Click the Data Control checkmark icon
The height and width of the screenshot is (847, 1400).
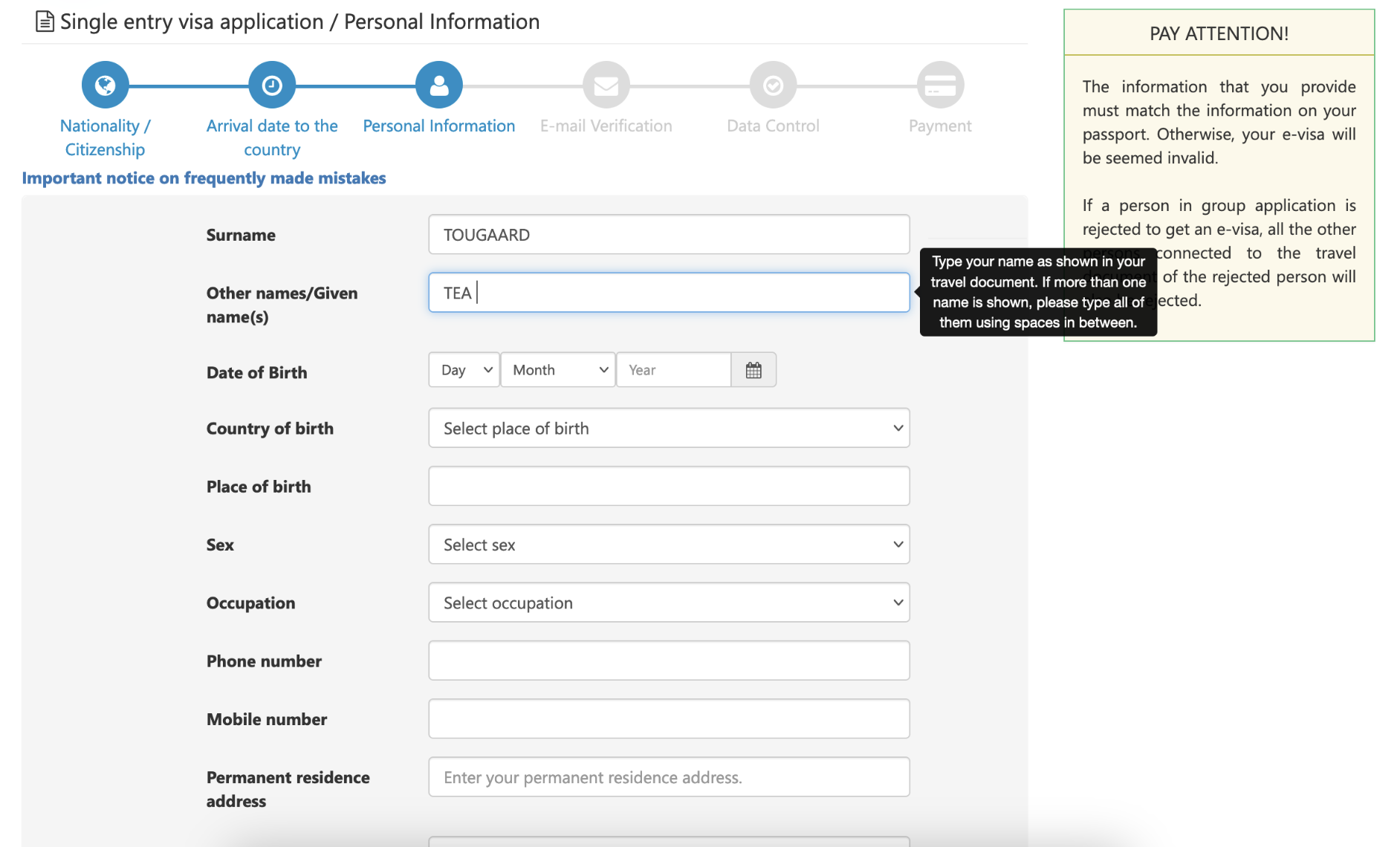pyautogui.click(x=773, y=85)
